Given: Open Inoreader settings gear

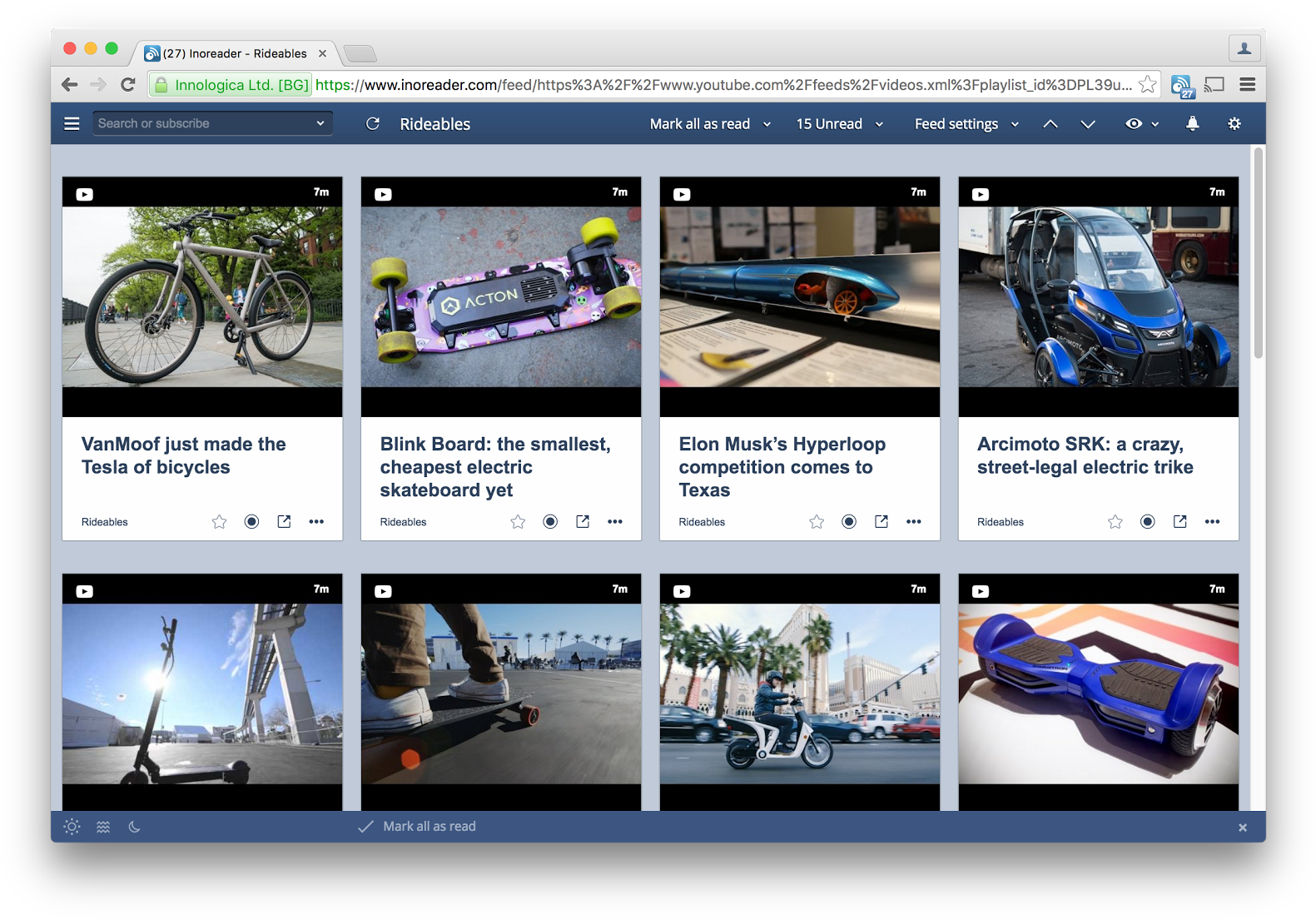Looking at the screenshot, I should (x=1234, y=123).
